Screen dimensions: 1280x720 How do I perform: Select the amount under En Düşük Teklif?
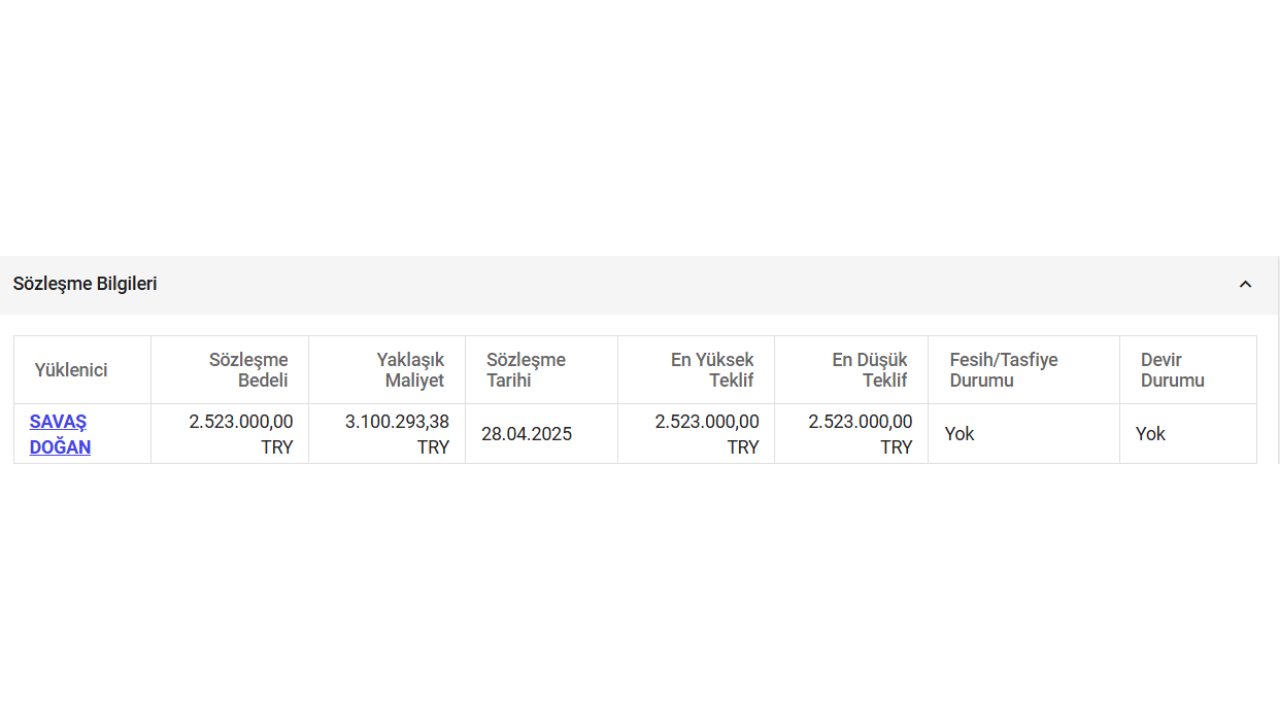click(860, 422)
